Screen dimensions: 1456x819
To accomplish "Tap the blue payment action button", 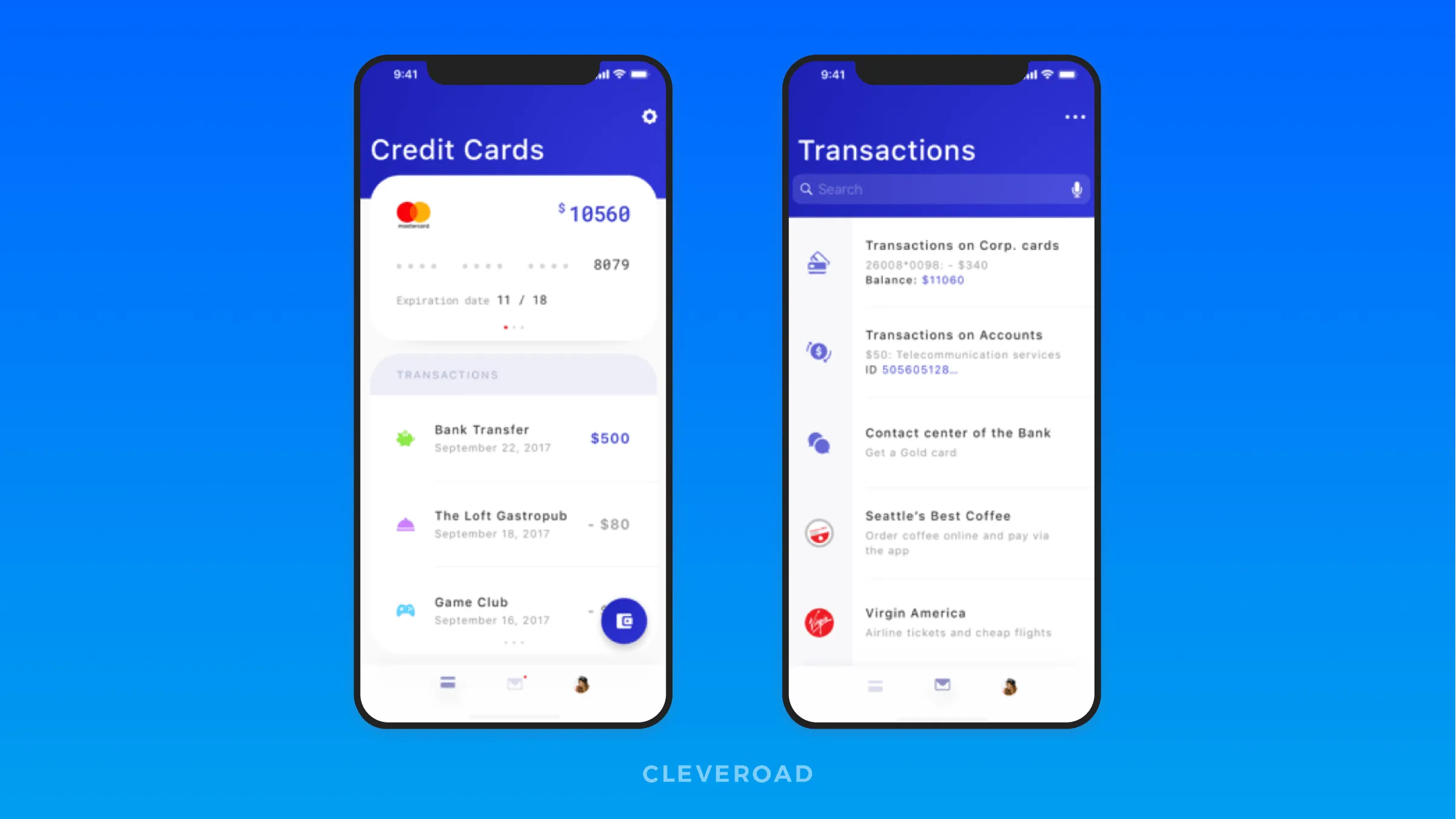I will (x=622, y=620).
